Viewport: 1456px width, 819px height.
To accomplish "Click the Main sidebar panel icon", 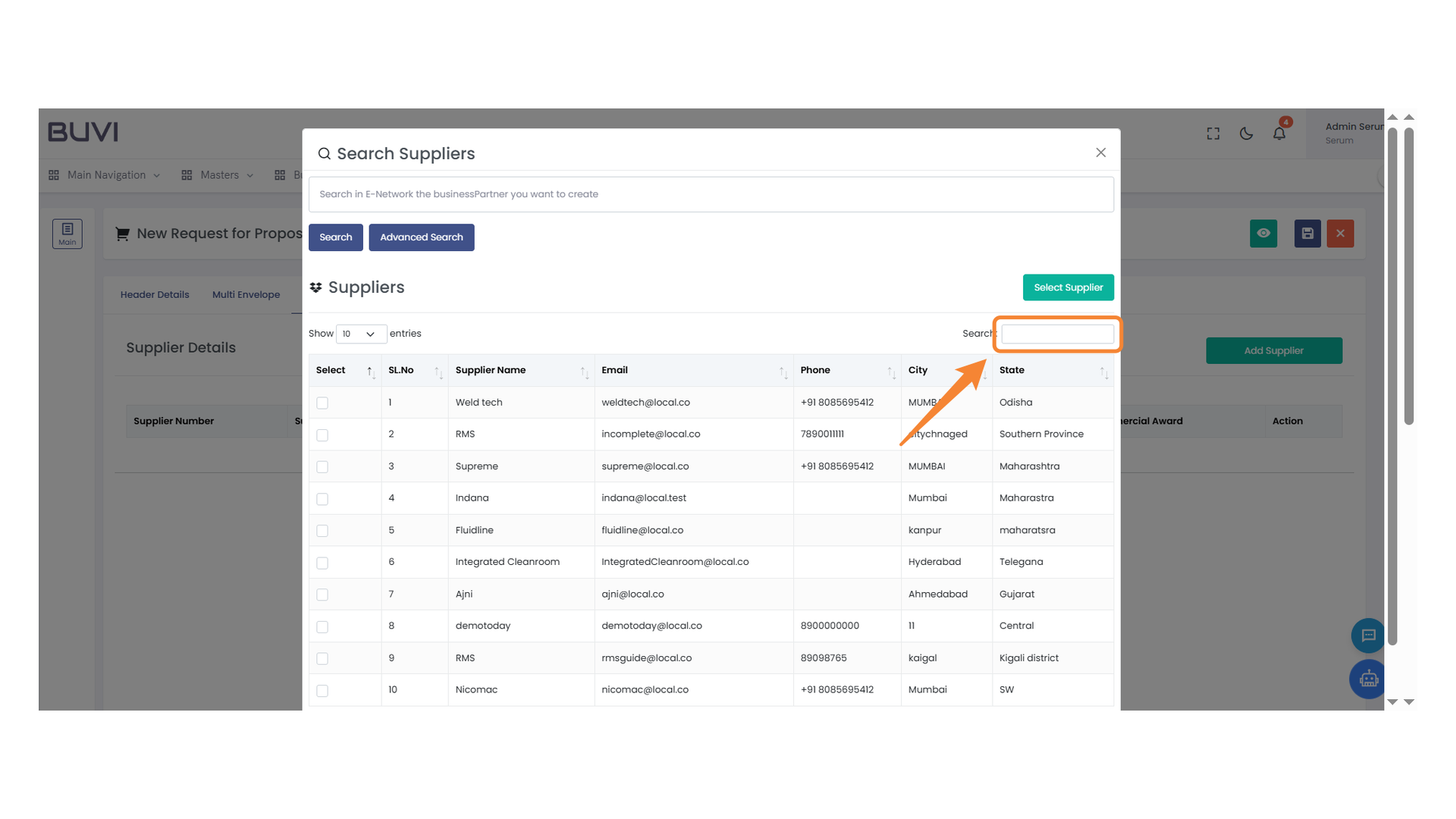I will pyautogui.click(x=67, y=234).
